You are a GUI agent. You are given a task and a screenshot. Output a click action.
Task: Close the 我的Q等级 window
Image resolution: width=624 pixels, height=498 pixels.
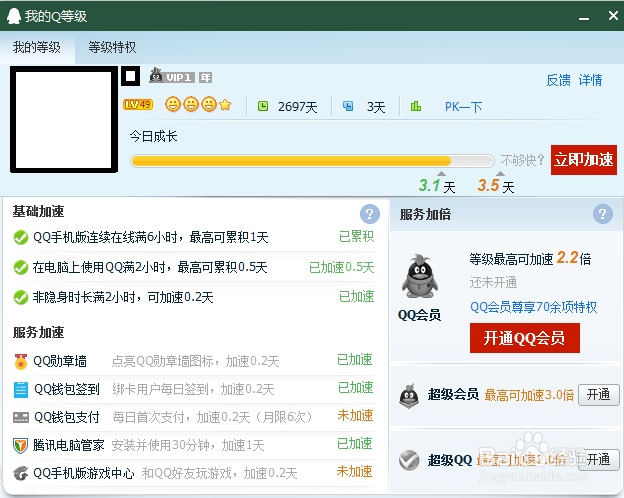(x=613, y=16)
